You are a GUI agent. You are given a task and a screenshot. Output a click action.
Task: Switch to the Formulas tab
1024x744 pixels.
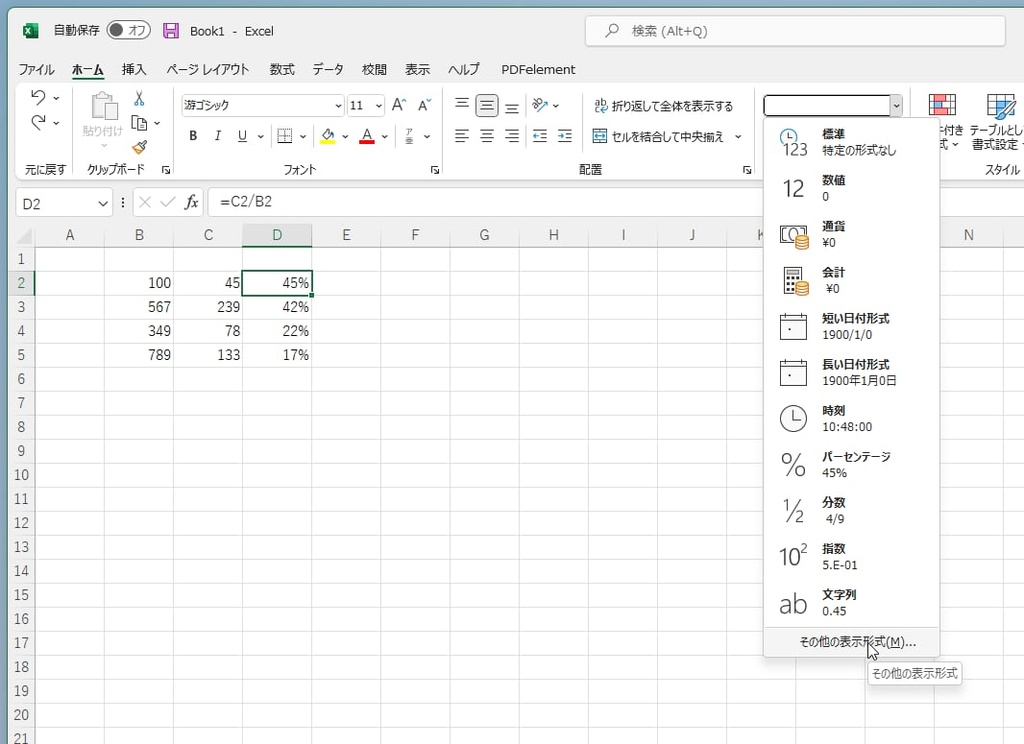(282, 69)
